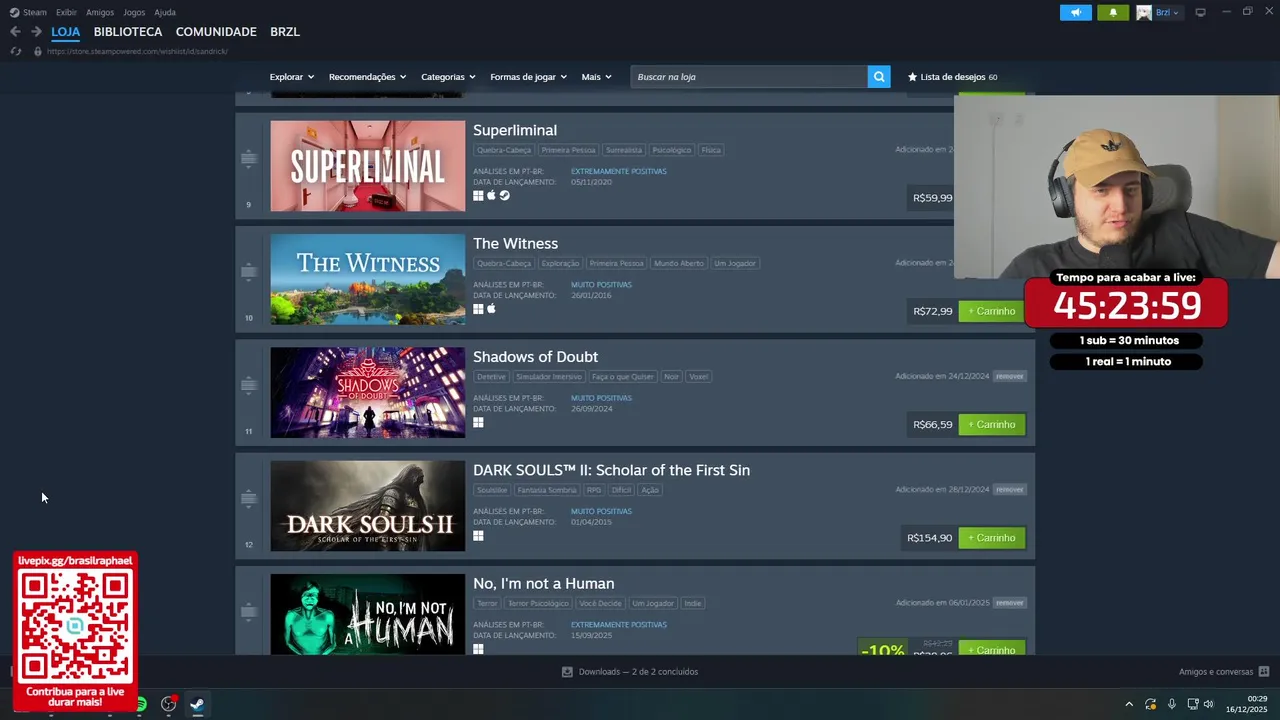The height and width of the screenshot is (720, 1280).
Task: Click the SteamOS icon under Superliminal
Action: pos(505,195)
